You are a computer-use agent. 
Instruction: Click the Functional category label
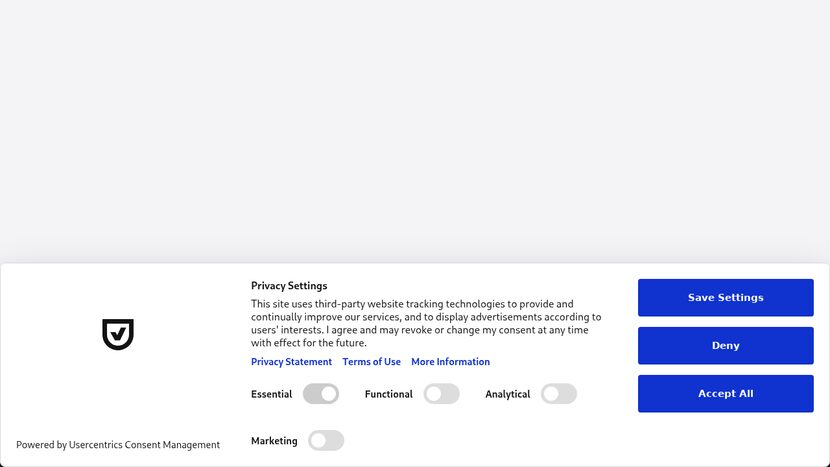click(388, 394)
